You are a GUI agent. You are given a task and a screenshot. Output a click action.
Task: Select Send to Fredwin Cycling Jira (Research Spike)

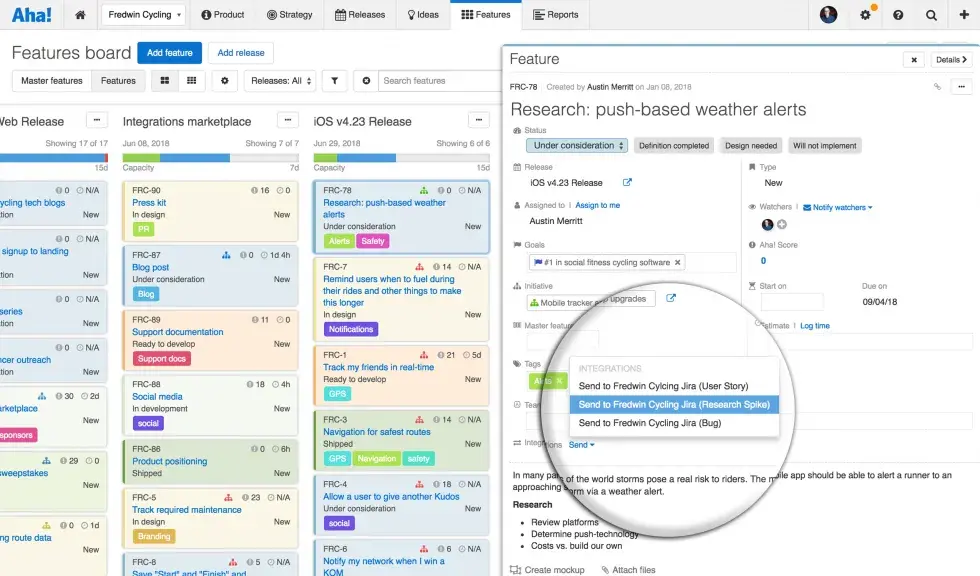coord(675,404)
